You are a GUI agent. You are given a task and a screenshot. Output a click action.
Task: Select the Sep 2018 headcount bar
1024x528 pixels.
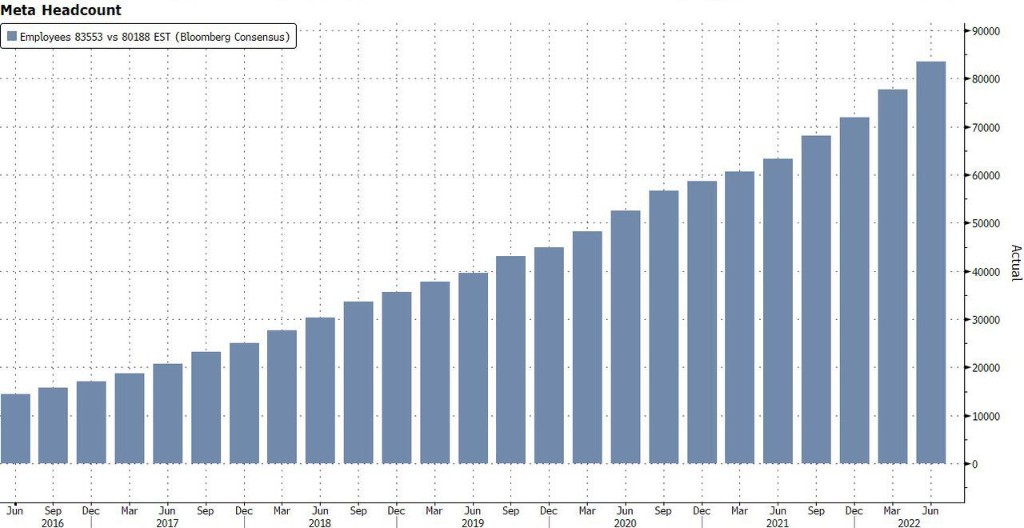pyautogui.click(x=358, y=382)
